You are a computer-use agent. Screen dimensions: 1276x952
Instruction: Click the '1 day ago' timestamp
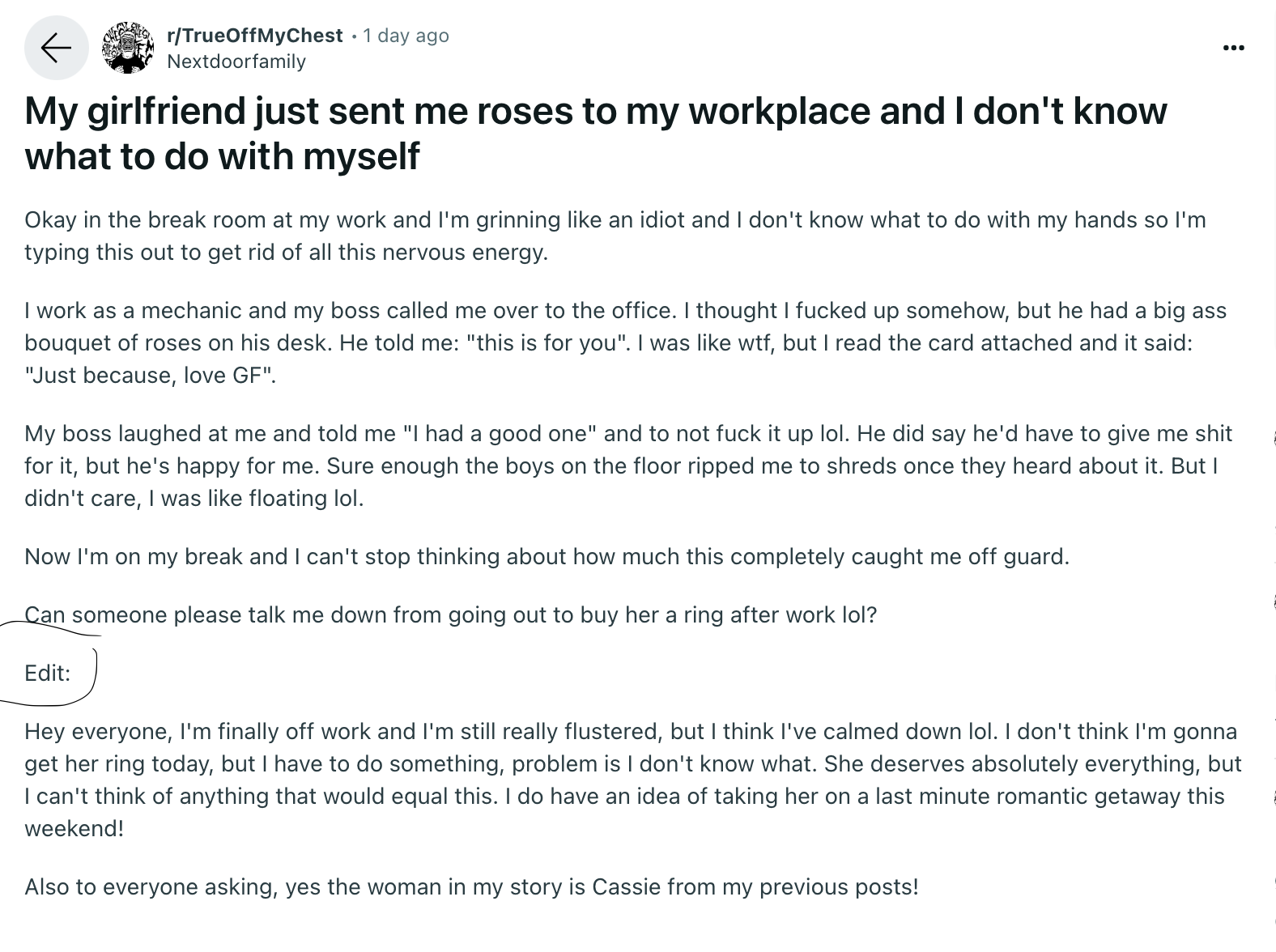tap(406, 36)
